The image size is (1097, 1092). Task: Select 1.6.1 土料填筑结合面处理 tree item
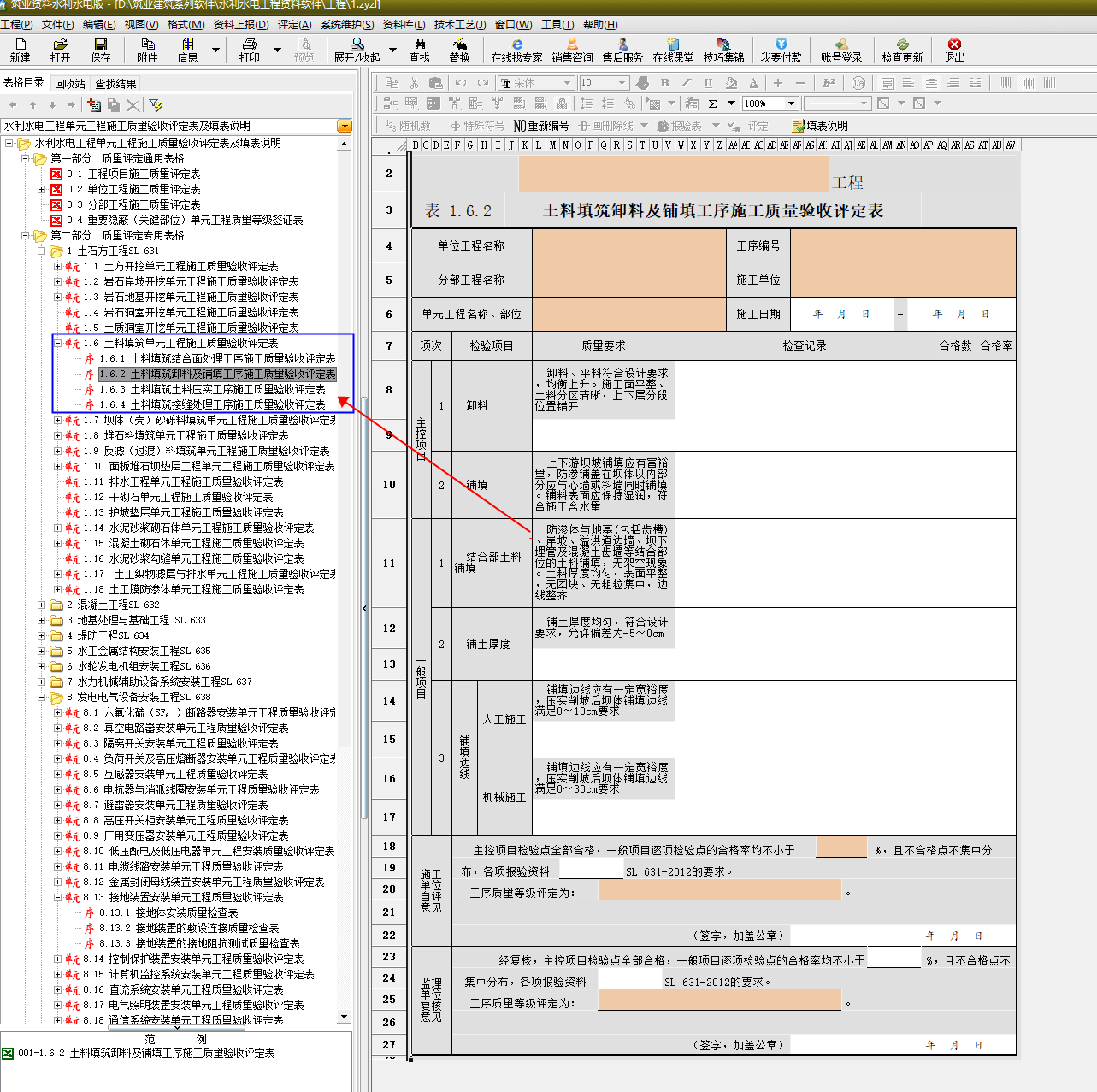click(217, 358)
